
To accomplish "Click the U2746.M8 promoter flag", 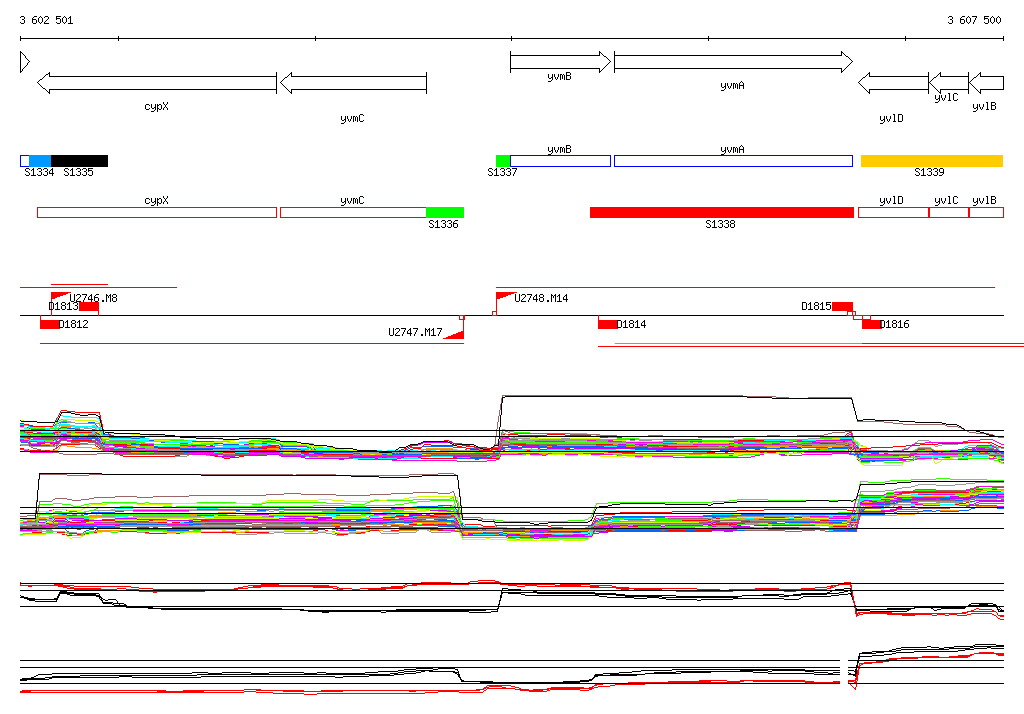I will [59, 297].
